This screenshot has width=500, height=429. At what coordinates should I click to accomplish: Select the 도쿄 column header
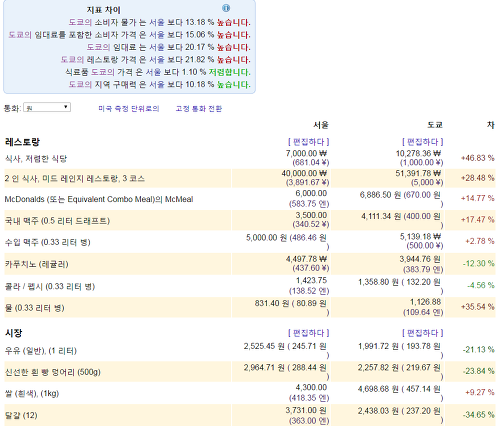coord(435,125)
